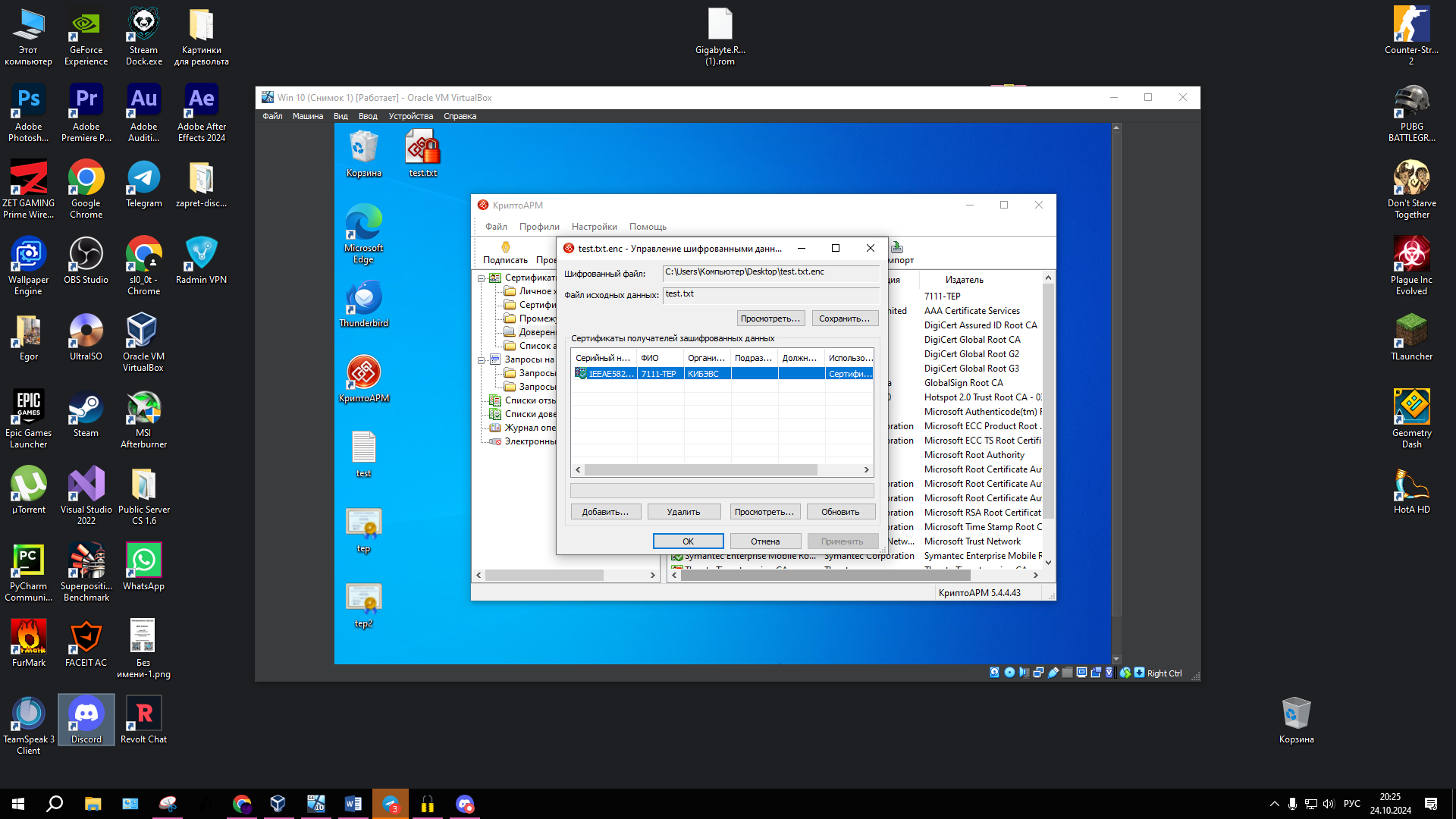Click the Подписать (Sign) toolbar icon in КриптоАРМ
Viewport: 1456px width, 819px height.
coord(505,253)
